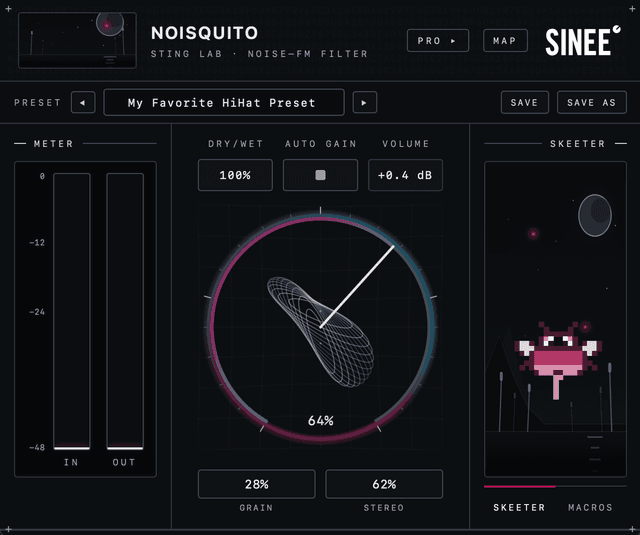Click the plus marker at top-left corner
Viewport: 640px width, 535px height.
point(8,8)
